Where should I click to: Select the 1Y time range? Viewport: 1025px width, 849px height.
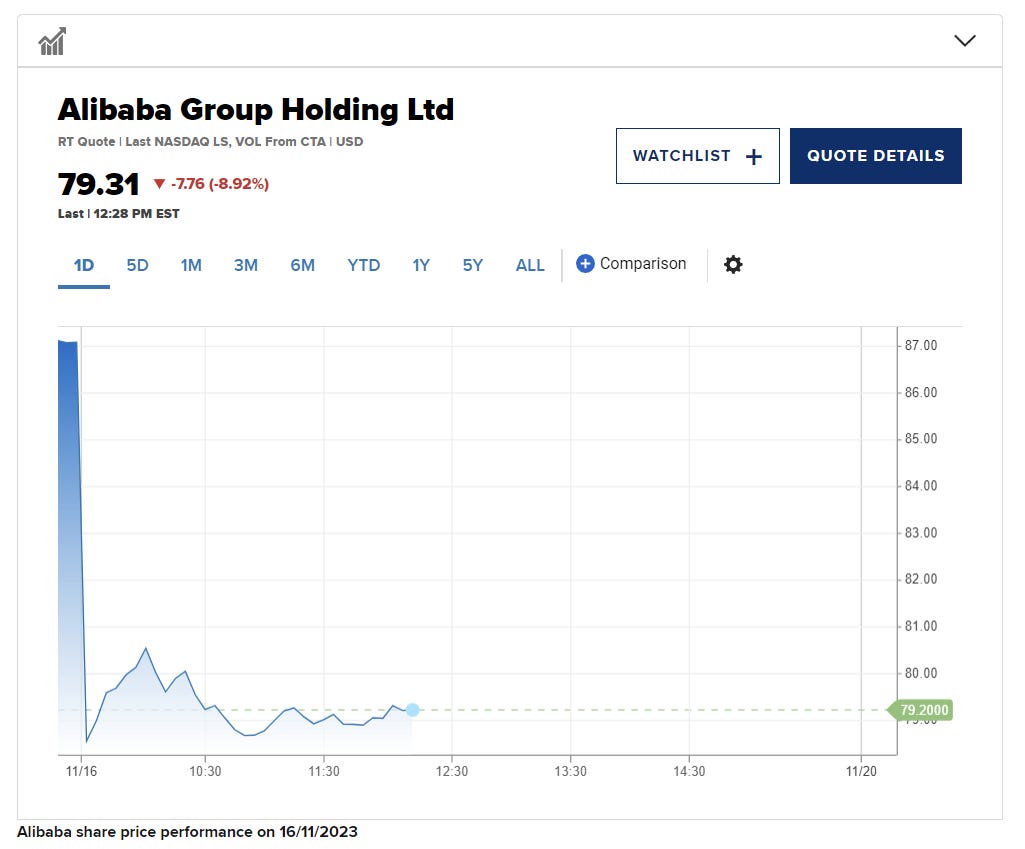[421, 265]
